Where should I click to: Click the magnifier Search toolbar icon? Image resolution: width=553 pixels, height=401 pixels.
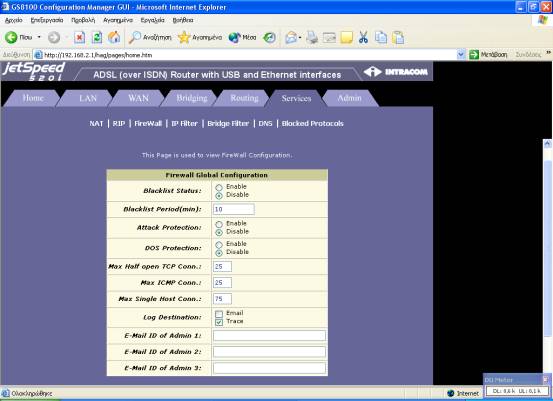pyautogui.click(x=134, y=37)
